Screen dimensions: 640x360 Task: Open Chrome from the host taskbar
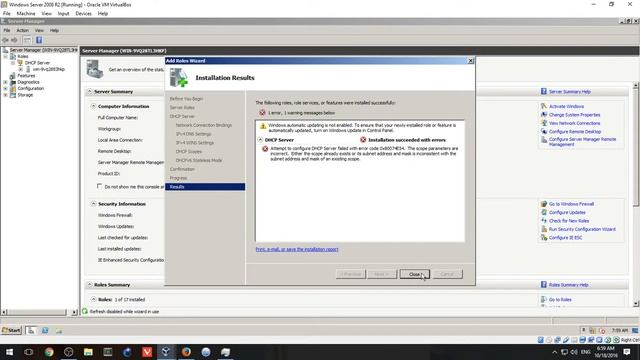[x=49, y=352]
